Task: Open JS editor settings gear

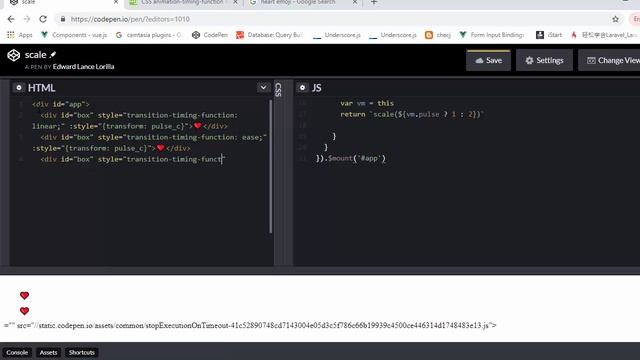Action: click(x=302, y=87)
